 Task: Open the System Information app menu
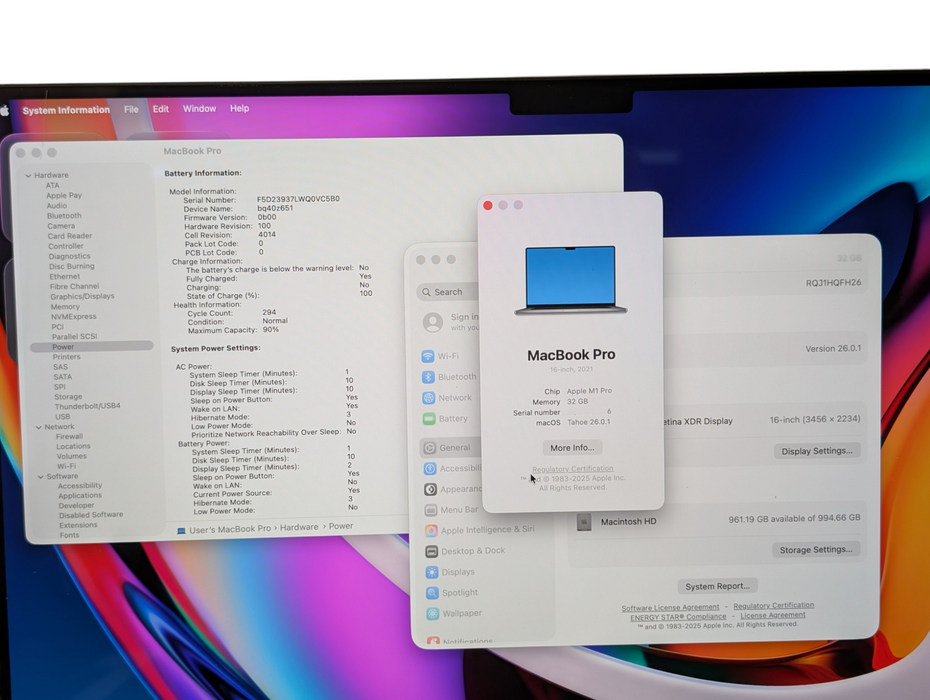66,110
